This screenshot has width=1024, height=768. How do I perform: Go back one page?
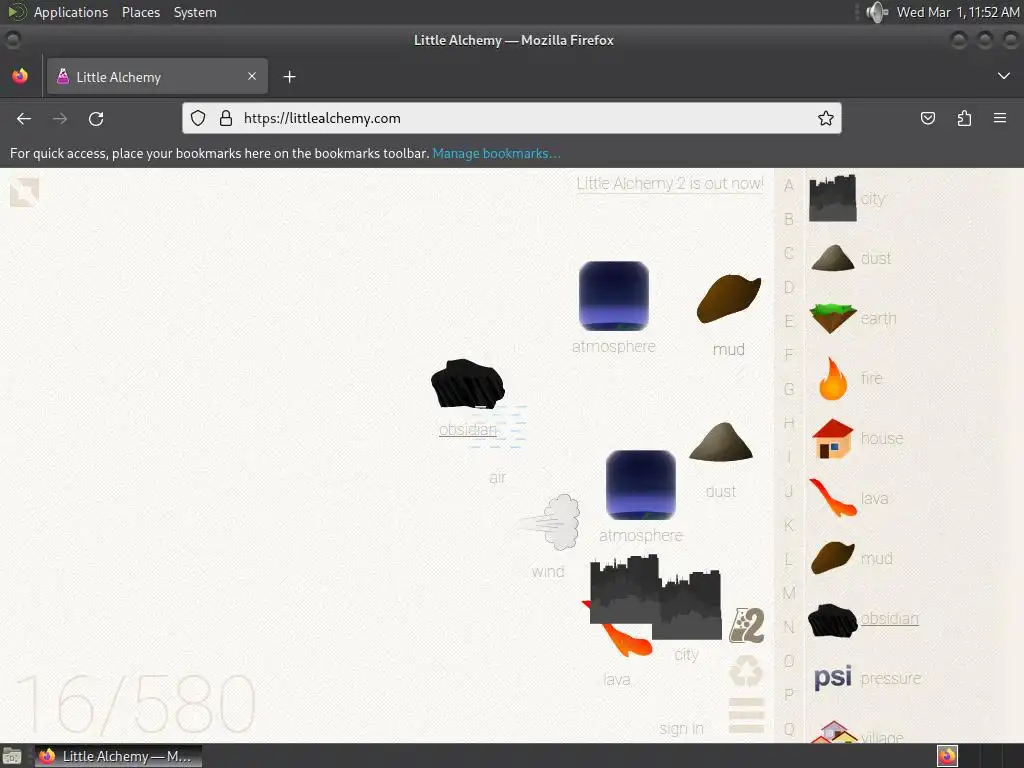click(24, 119)
